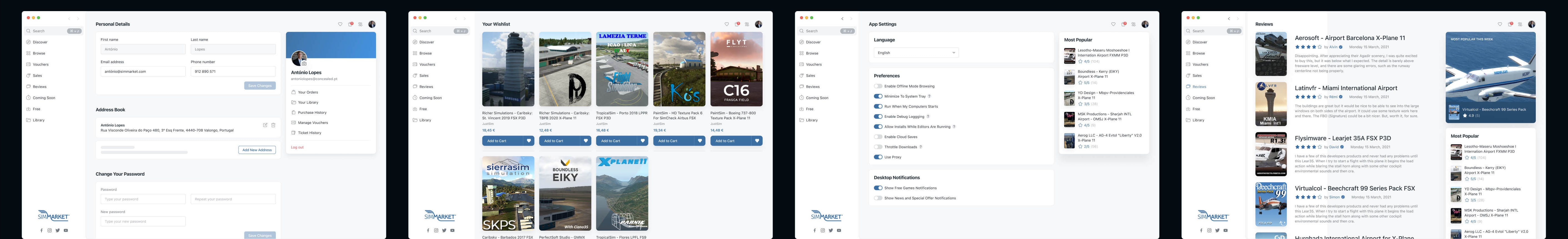Click Add New Address button
This screenshot has width=1568, height=239.
[257, 150]
